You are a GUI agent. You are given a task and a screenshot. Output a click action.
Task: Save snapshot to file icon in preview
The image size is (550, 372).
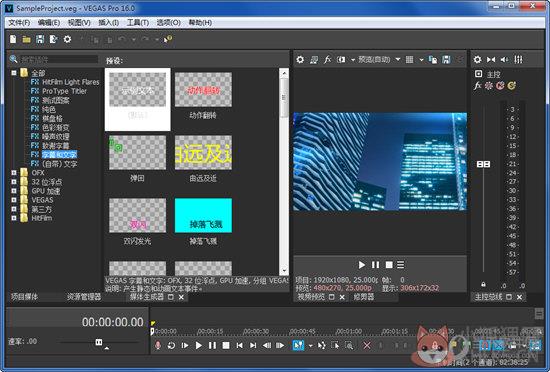[x=446, y=60]
